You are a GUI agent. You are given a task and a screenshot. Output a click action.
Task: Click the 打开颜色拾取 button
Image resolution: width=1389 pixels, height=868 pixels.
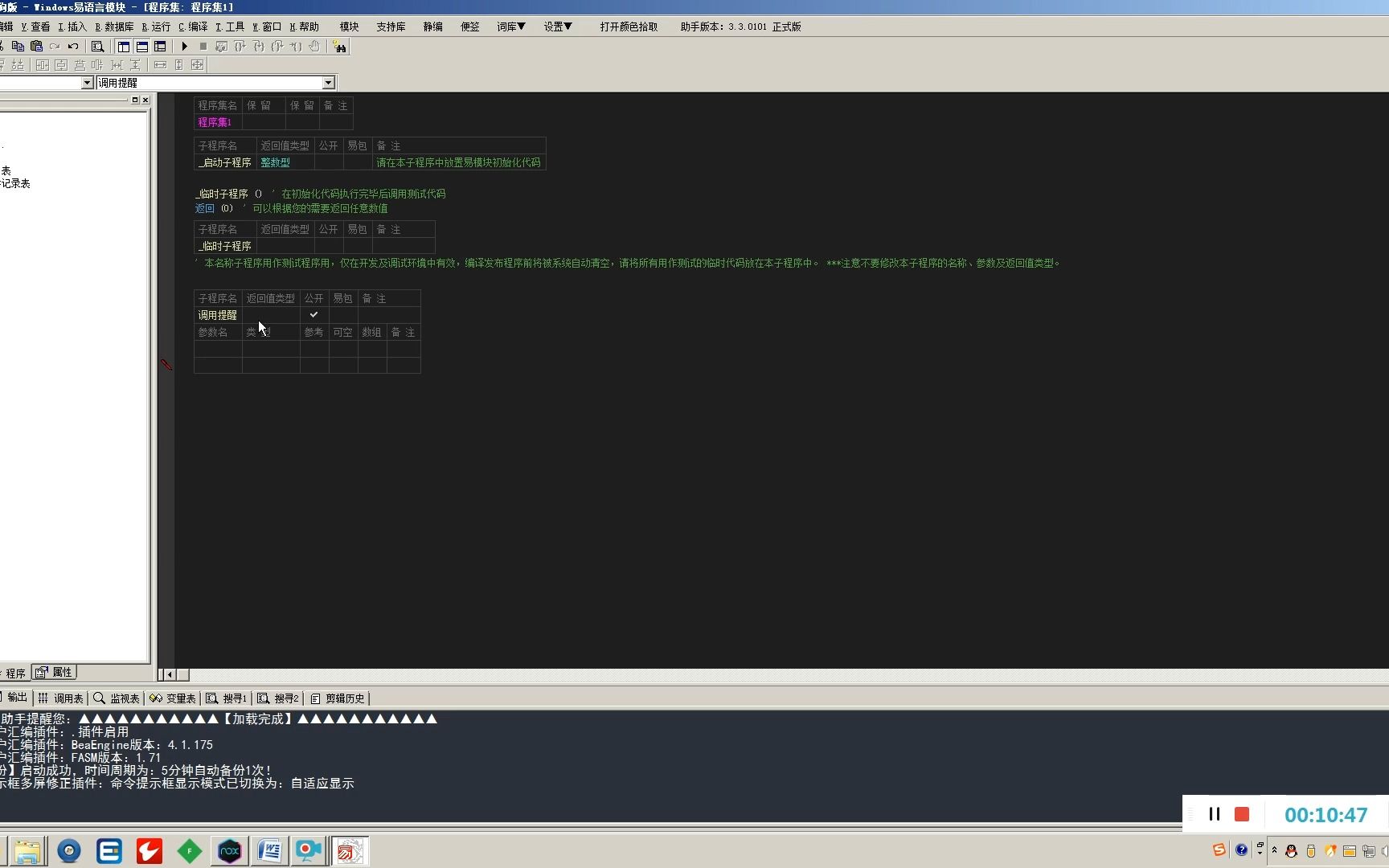pyautogui.click(x=629, y=27)
